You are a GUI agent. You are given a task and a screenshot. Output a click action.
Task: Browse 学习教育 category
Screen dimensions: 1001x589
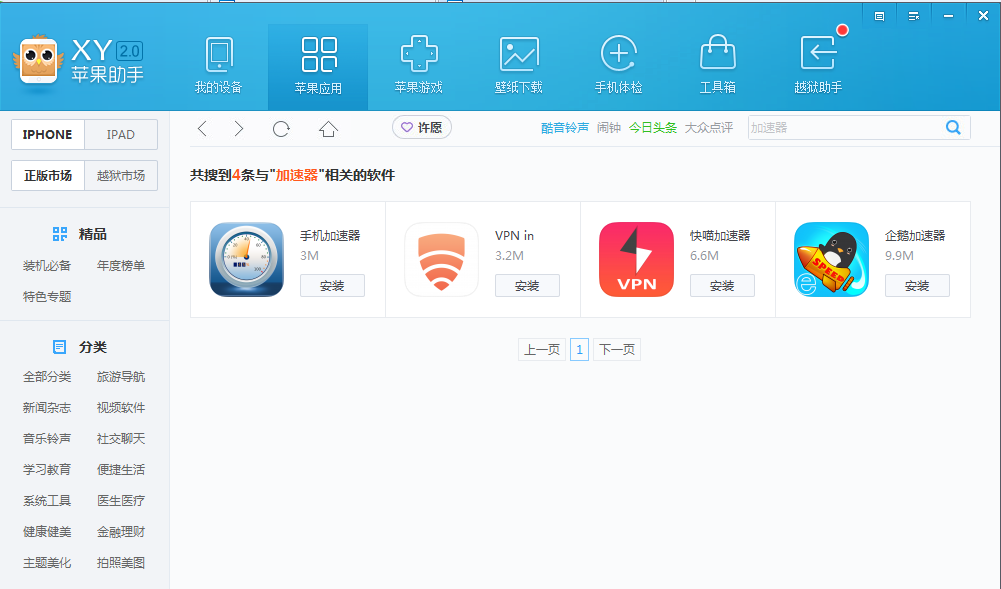[47, 470]
